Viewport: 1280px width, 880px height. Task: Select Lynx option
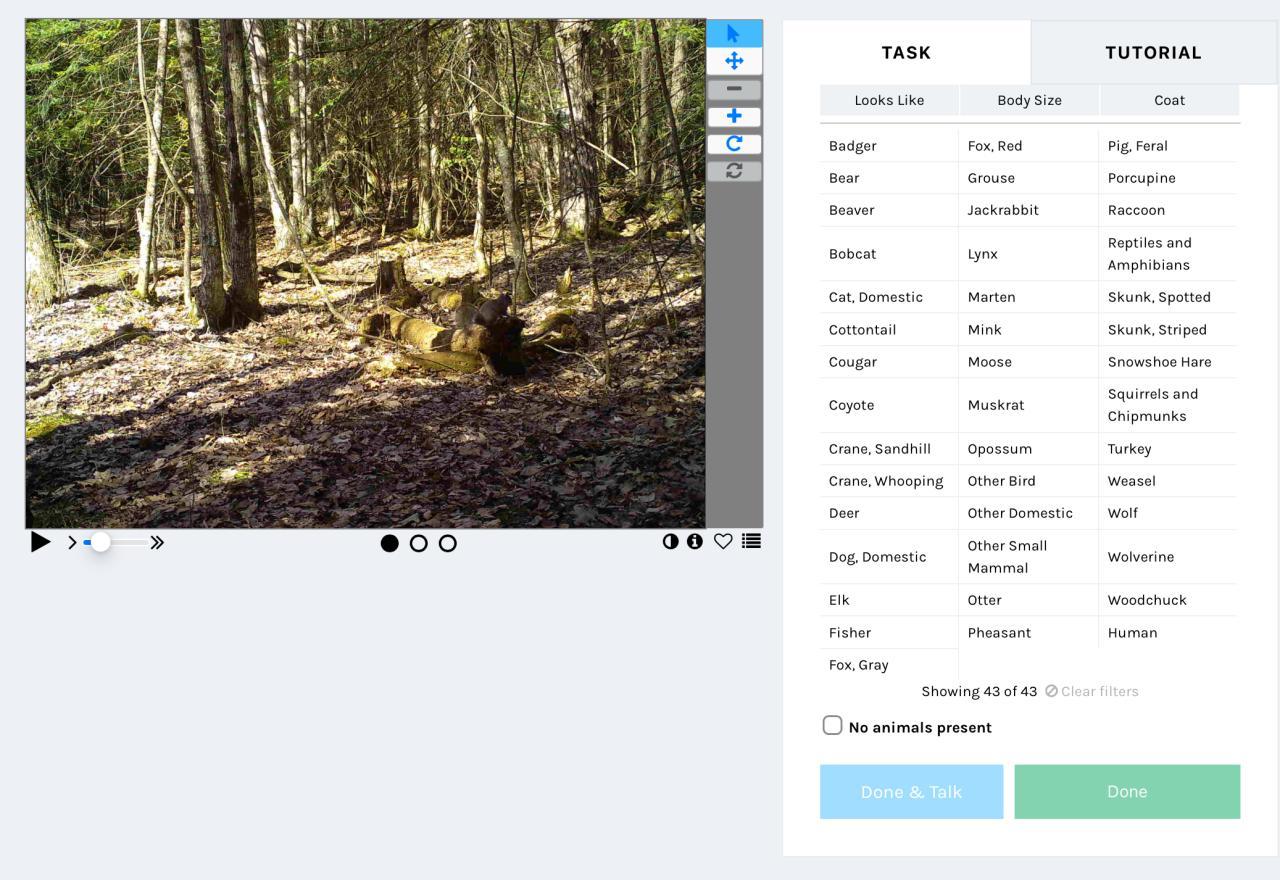[1029, 254]
